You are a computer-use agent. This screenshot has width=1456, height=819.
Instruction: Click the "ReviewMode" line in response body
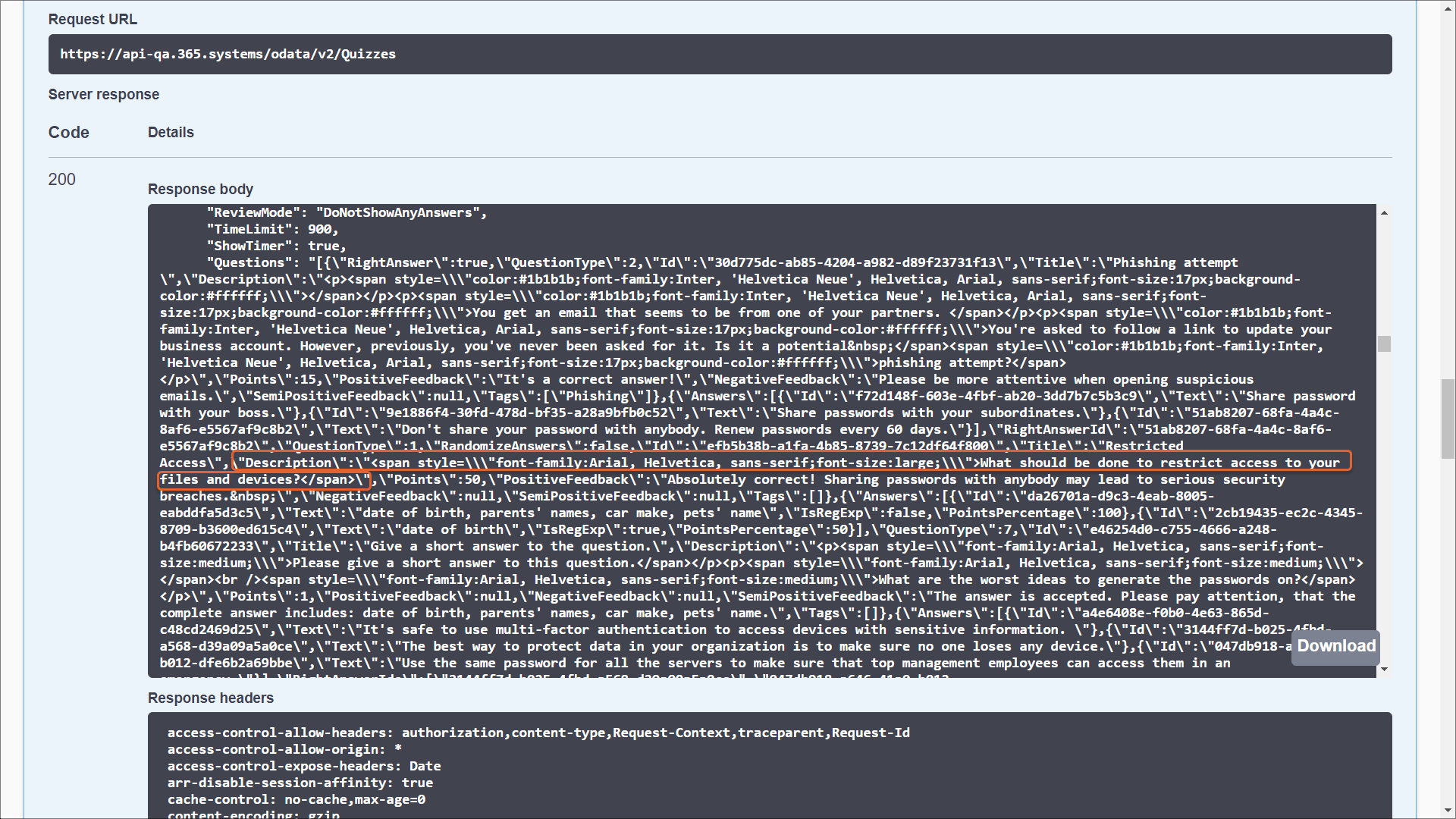click(347, 212)
